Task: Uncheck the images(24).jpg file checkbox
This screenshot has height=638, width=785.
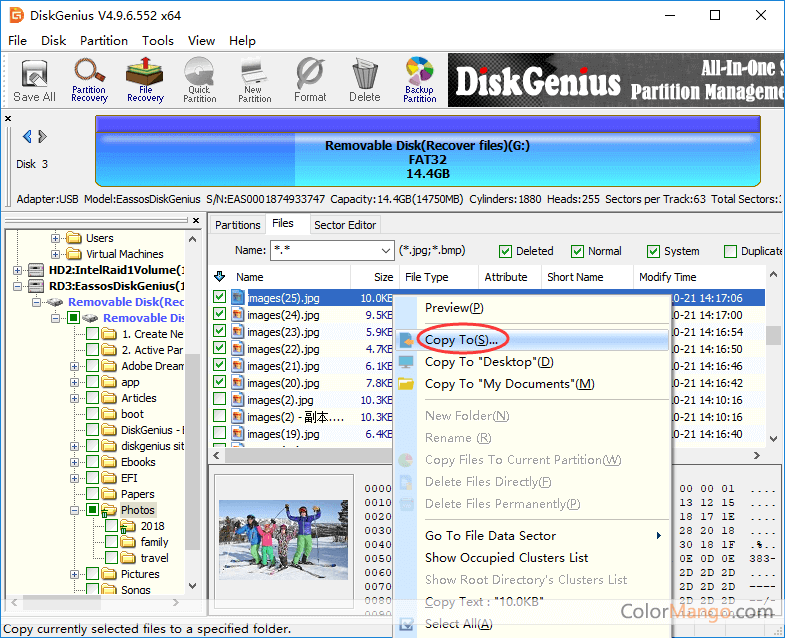Action: point(220,315)
